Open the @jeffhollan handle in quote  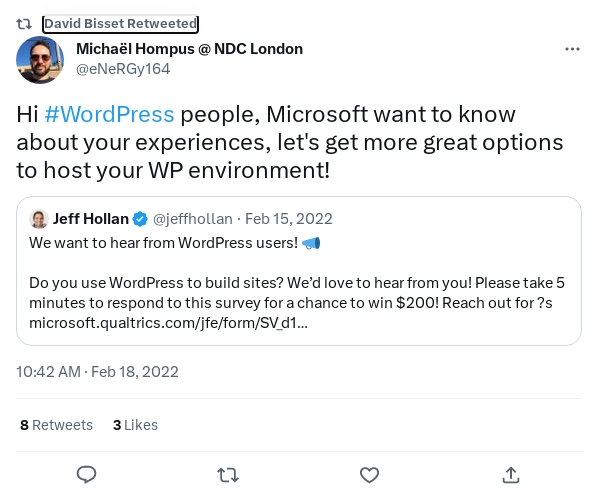click(193, 219)
